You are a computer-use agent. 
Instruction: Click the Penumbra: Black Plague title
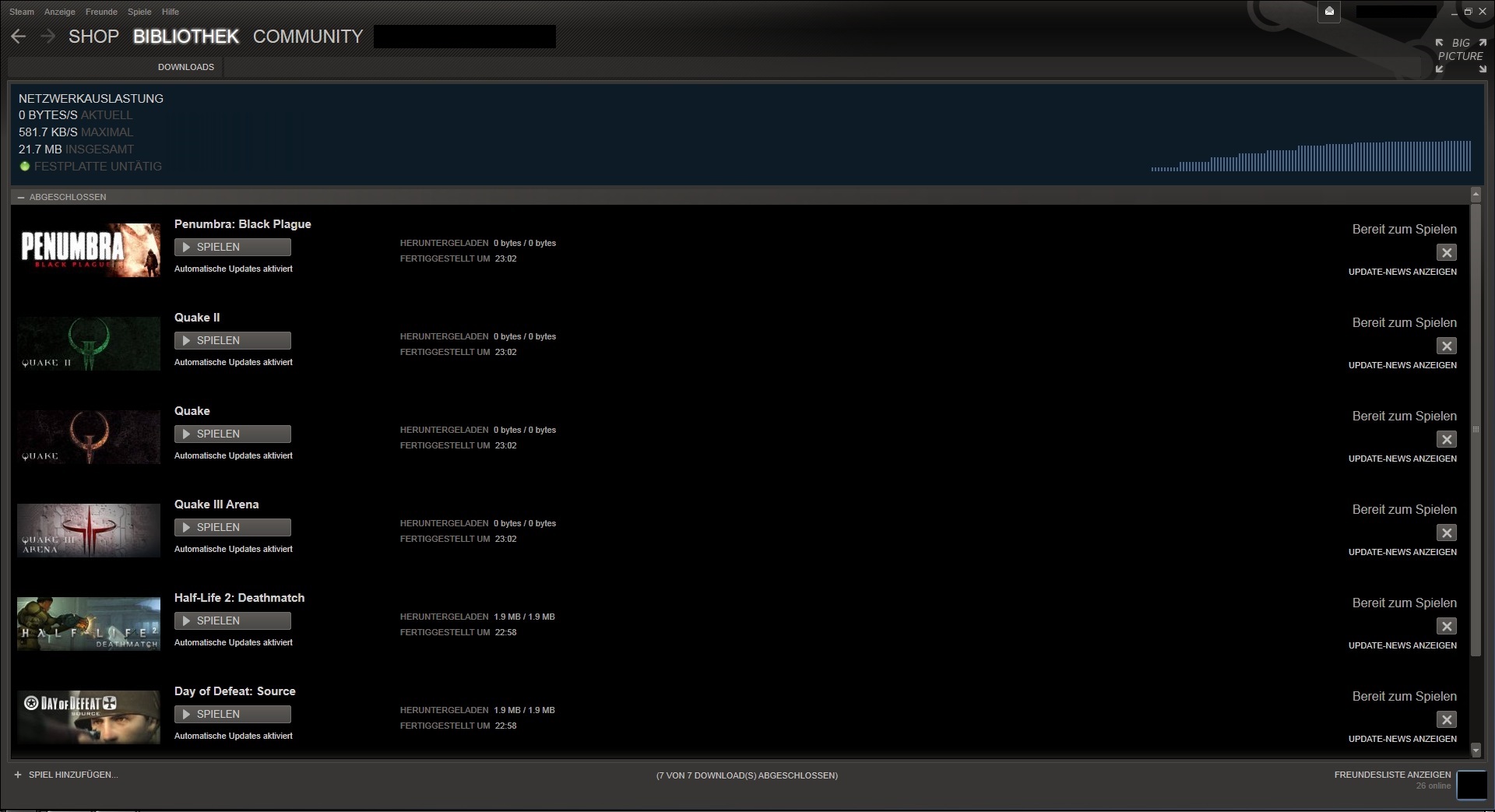pyautogui.click(x=243, y=224)
